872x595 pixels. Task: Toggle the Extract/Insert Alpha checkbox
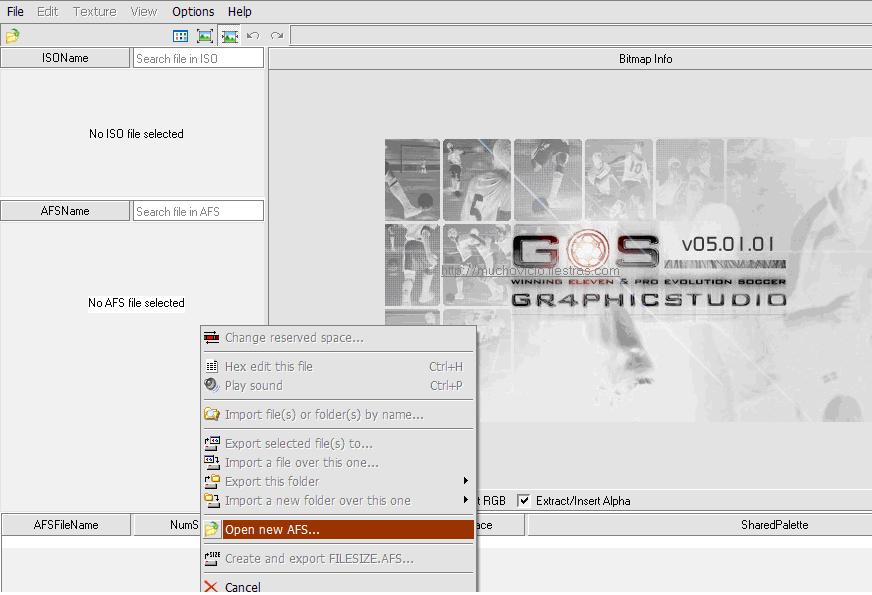pos(523,501)
